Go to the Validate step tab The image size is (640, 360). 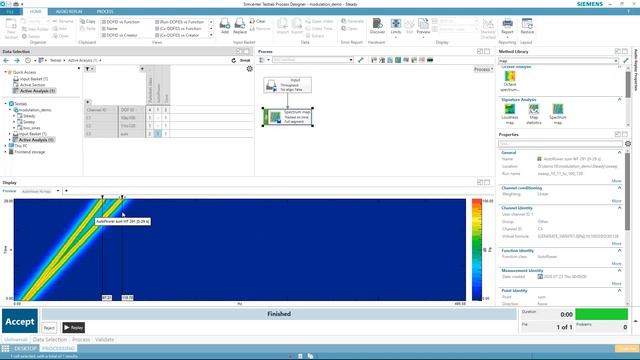(104, 340)
